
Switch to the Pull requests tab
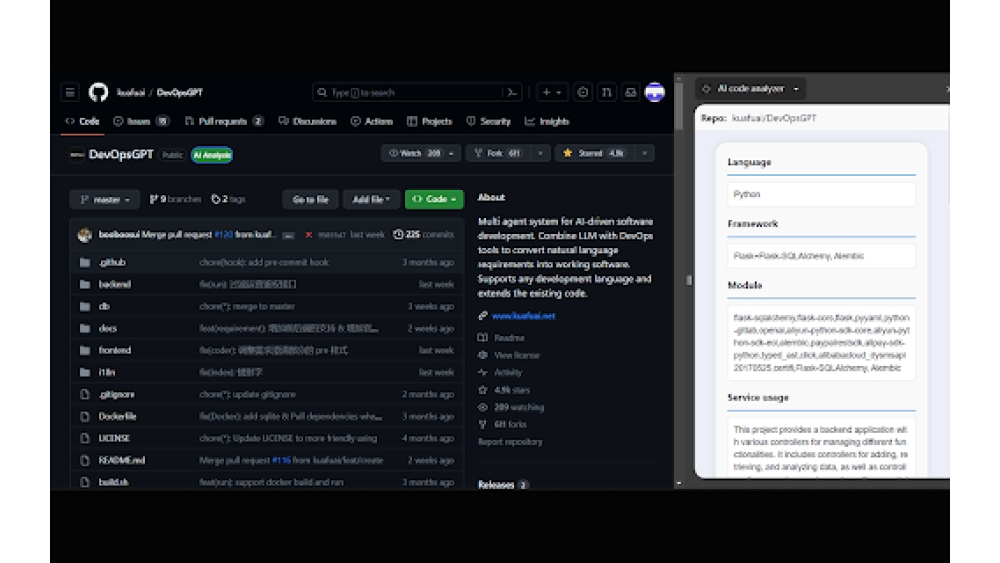[224, 121]
